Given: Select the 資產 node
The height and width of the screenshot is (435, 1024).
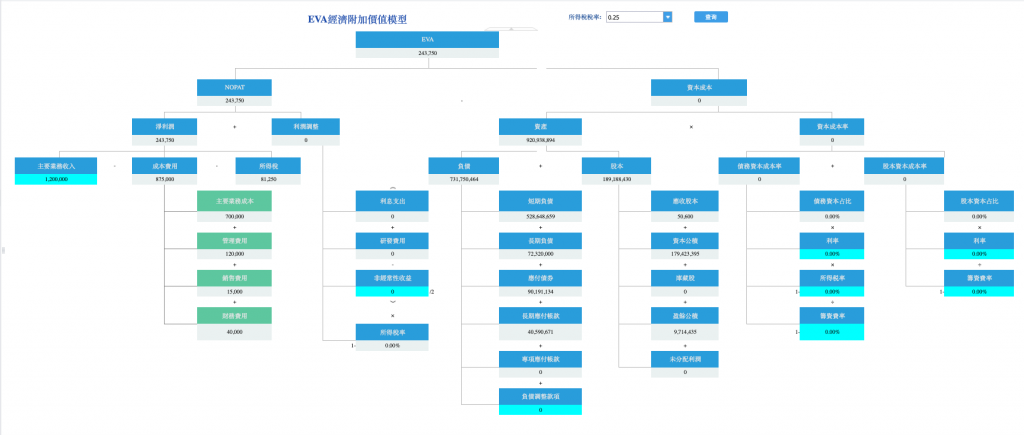Looking at the screenshot, I should coord(540,127).
